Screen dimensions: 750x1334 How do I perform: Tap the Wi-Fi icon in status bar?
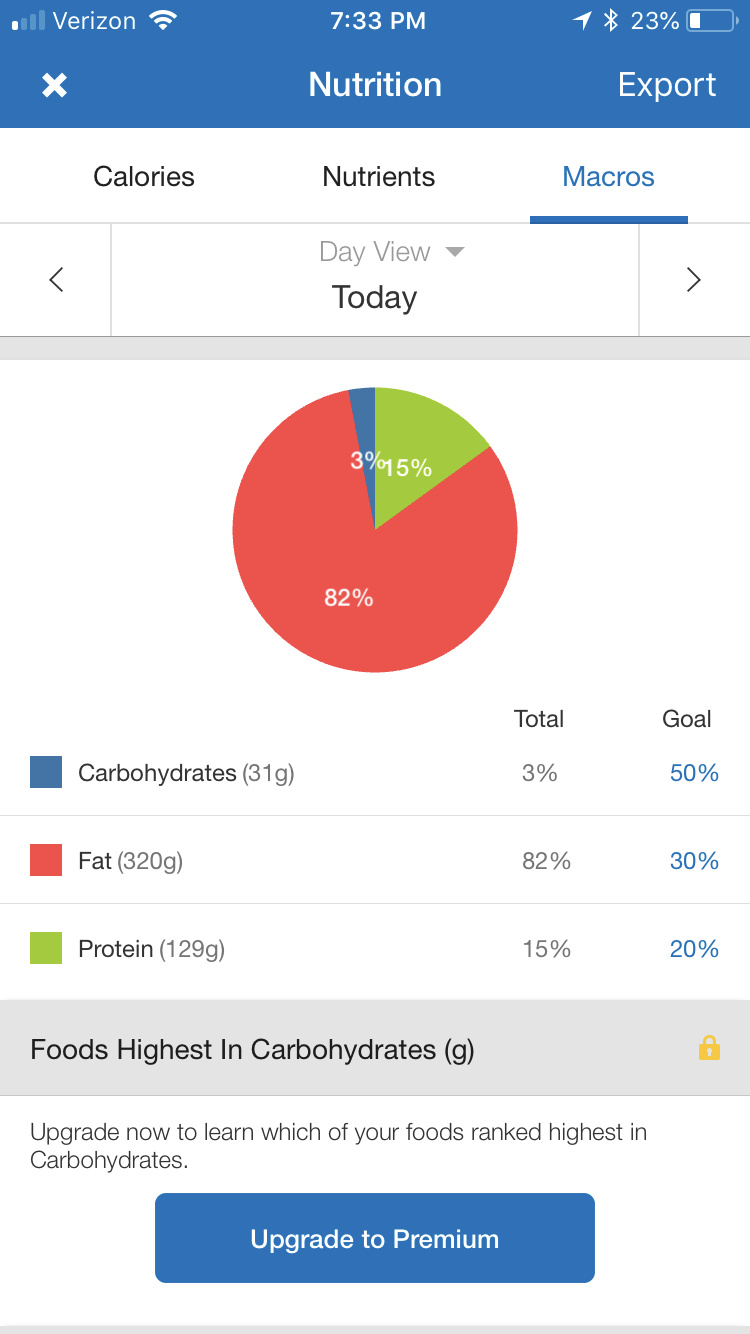160,21
